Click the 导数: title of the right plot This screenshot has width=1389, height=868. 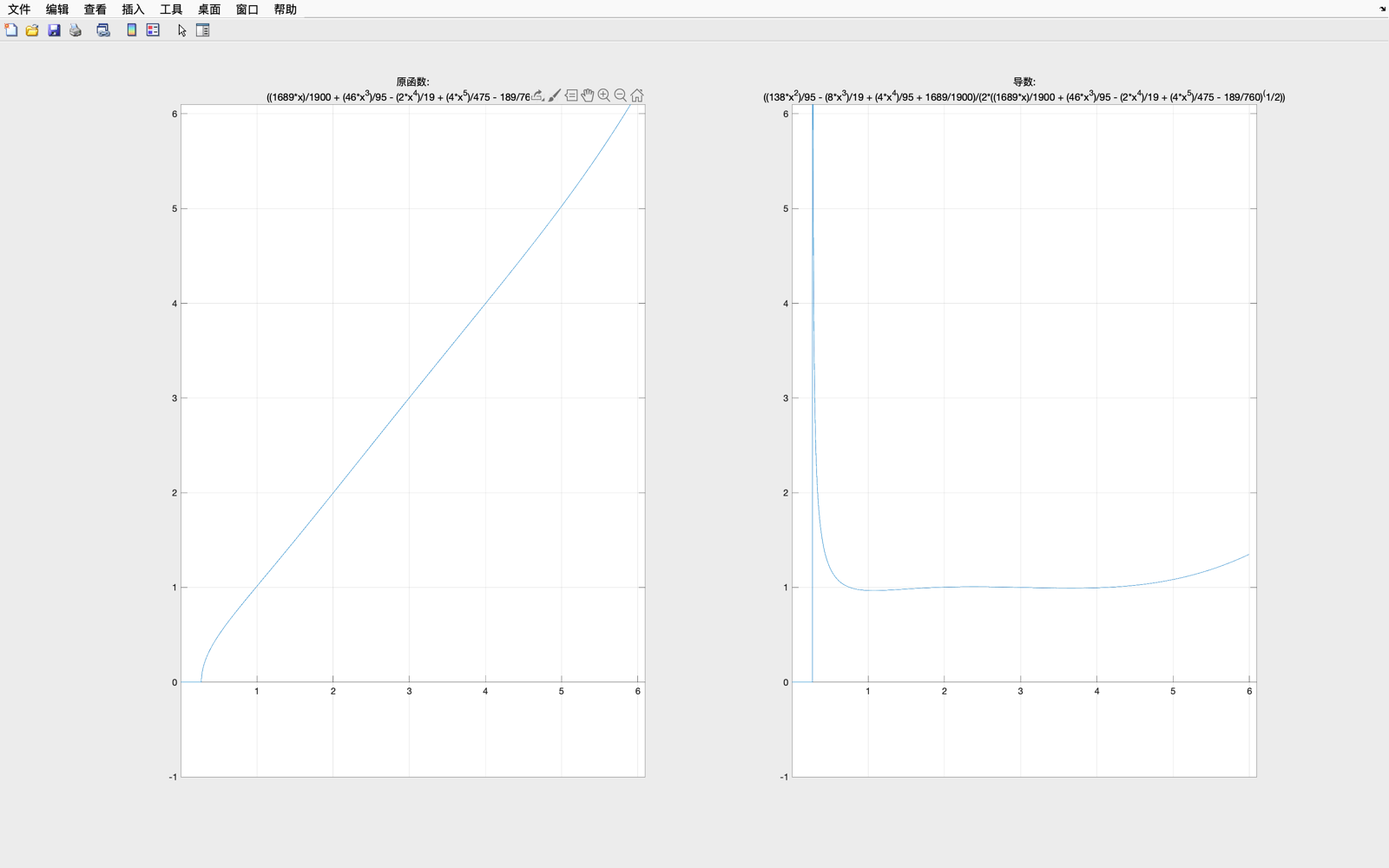1024,82
